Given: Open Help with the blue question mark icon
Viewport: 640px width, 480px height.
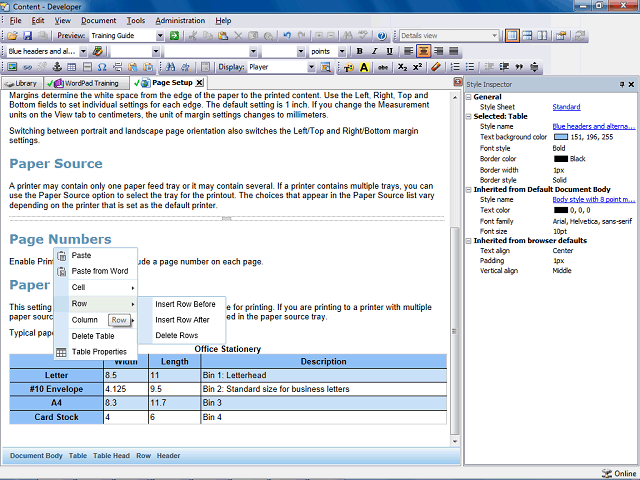Looking at the screenshot, I should click(382, 36).
